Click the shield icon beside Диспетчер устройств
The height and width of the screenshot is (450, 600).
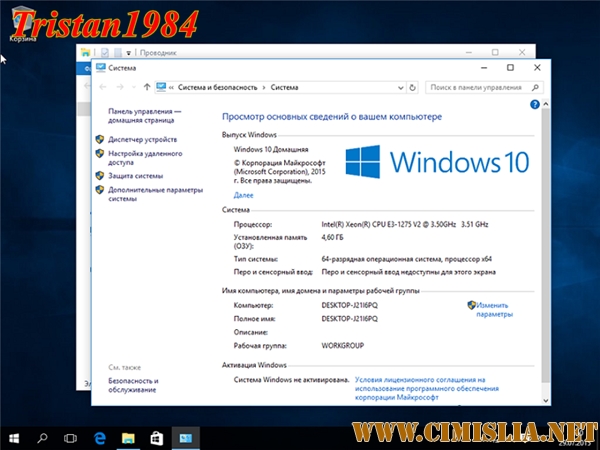click(100, 139)
